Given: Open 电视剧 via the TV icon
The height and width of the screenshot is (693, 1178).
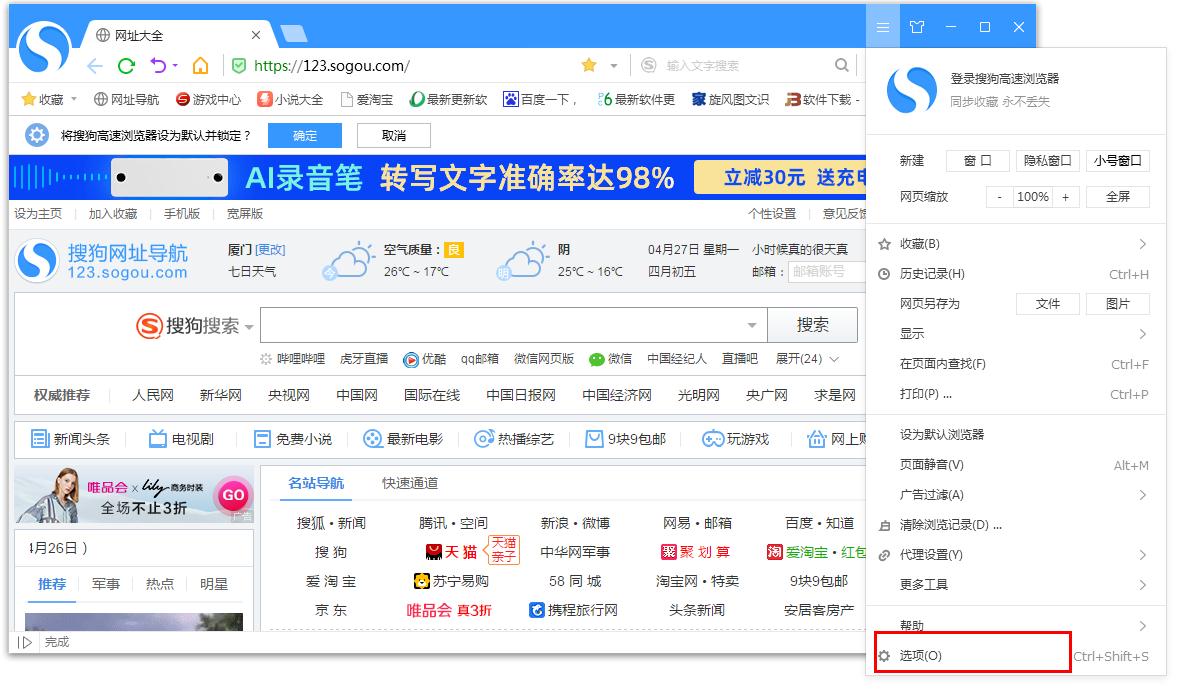Looking at the screenshot, I should tap(157, 439).
